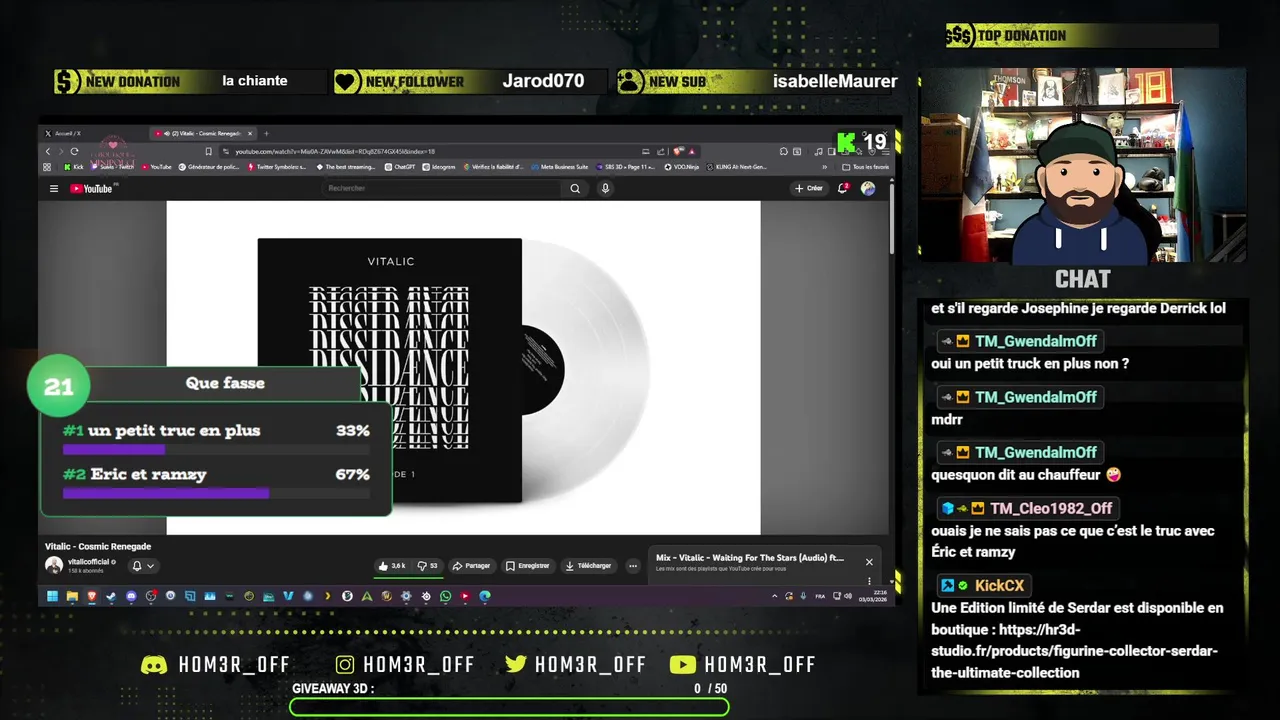
Task: Click the Brave shields icon in address bar
Action: [678, 151]
